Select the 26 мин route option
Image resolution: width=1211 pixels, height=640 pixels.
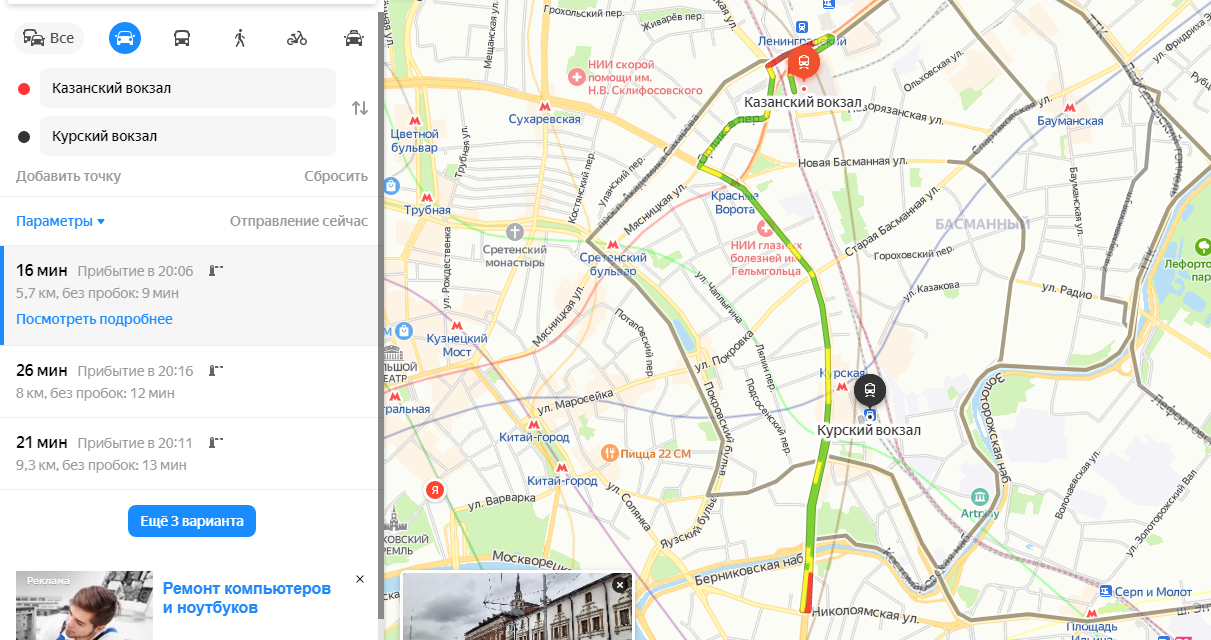189,381
